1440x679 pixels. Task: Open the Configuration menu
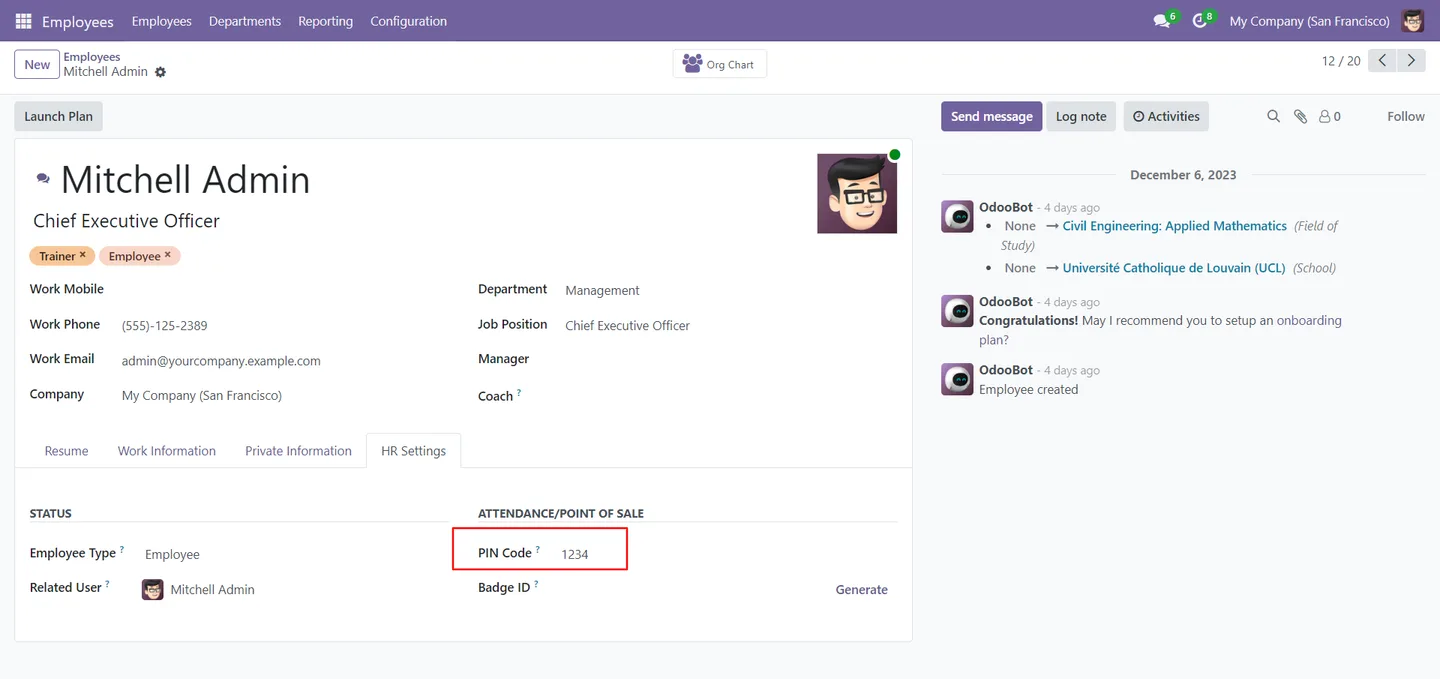point(408,21)
